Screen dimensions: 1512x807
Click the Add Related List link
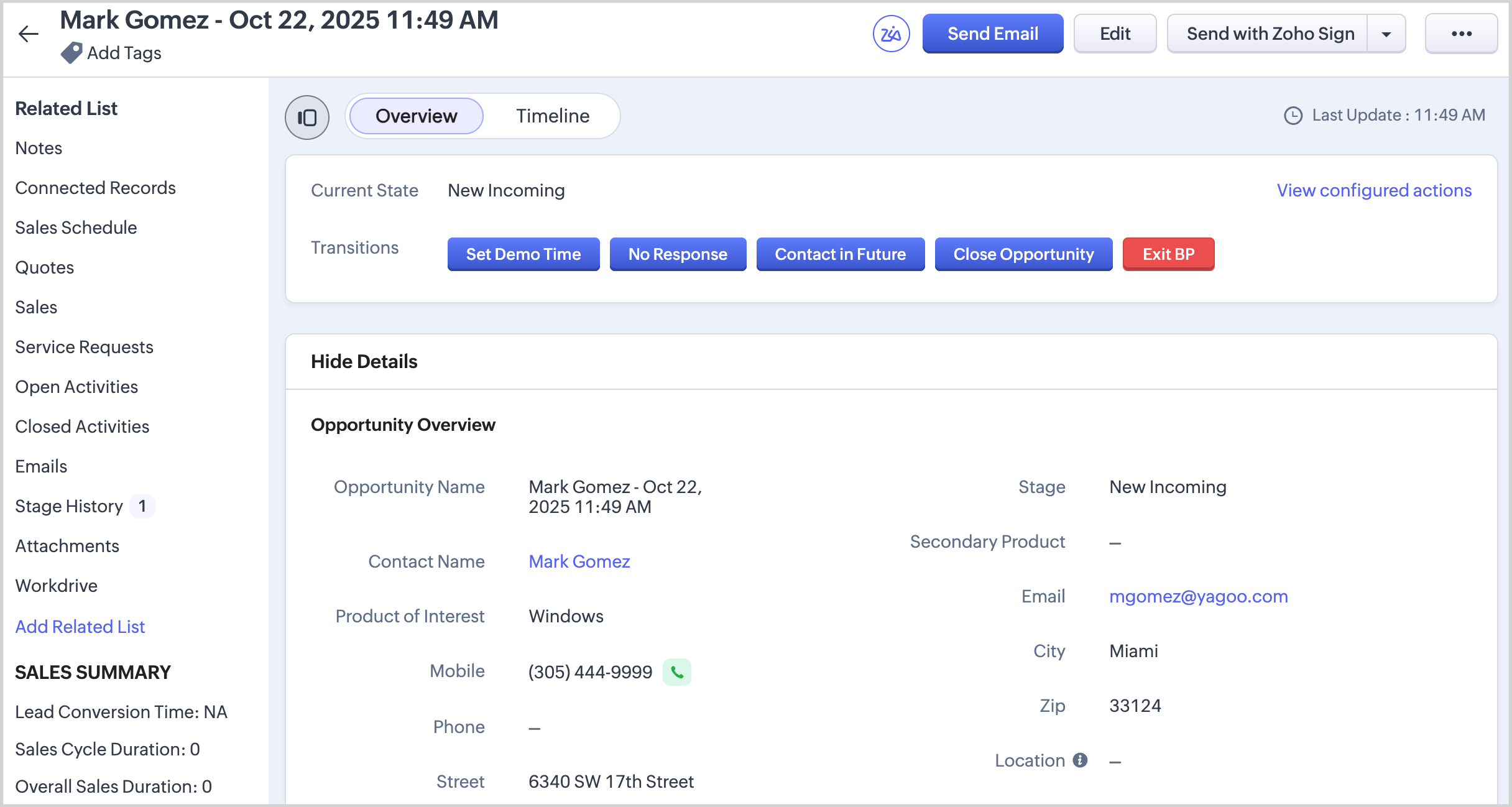(80, 627)
